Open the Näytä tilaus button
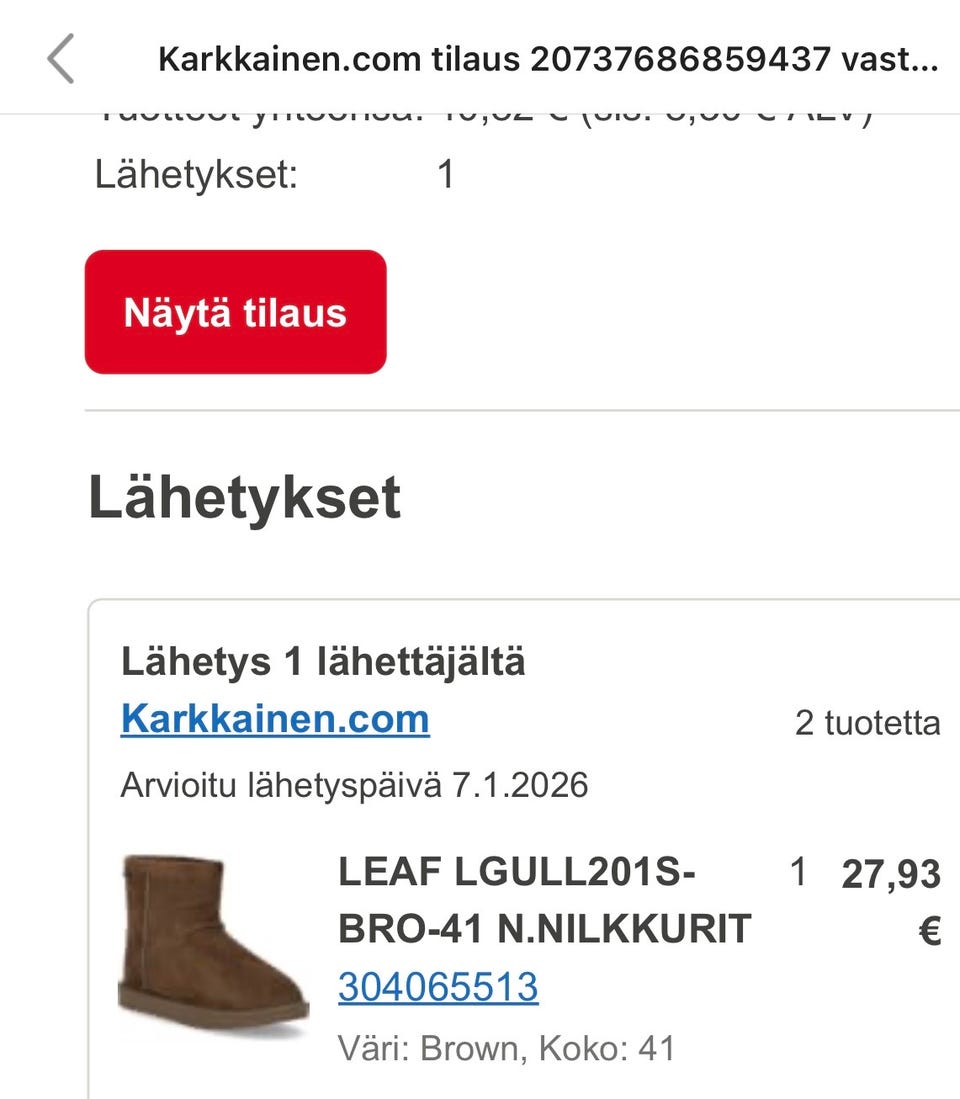 click(235, 312)
